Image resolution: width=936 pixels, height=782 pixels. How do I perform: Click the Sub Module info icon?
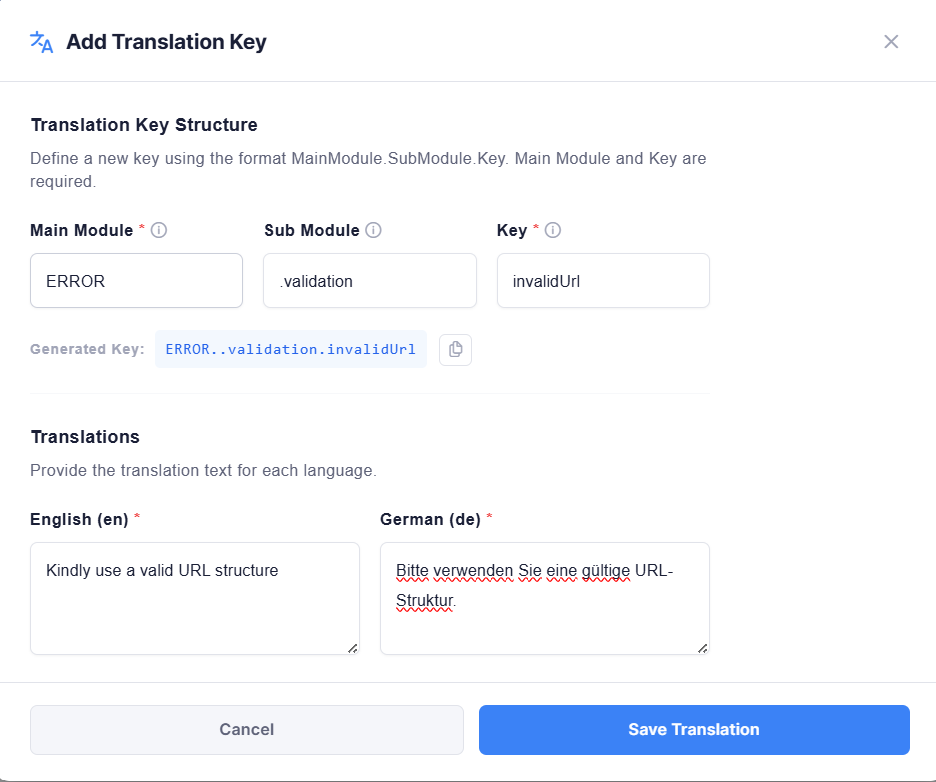(373, 230)
